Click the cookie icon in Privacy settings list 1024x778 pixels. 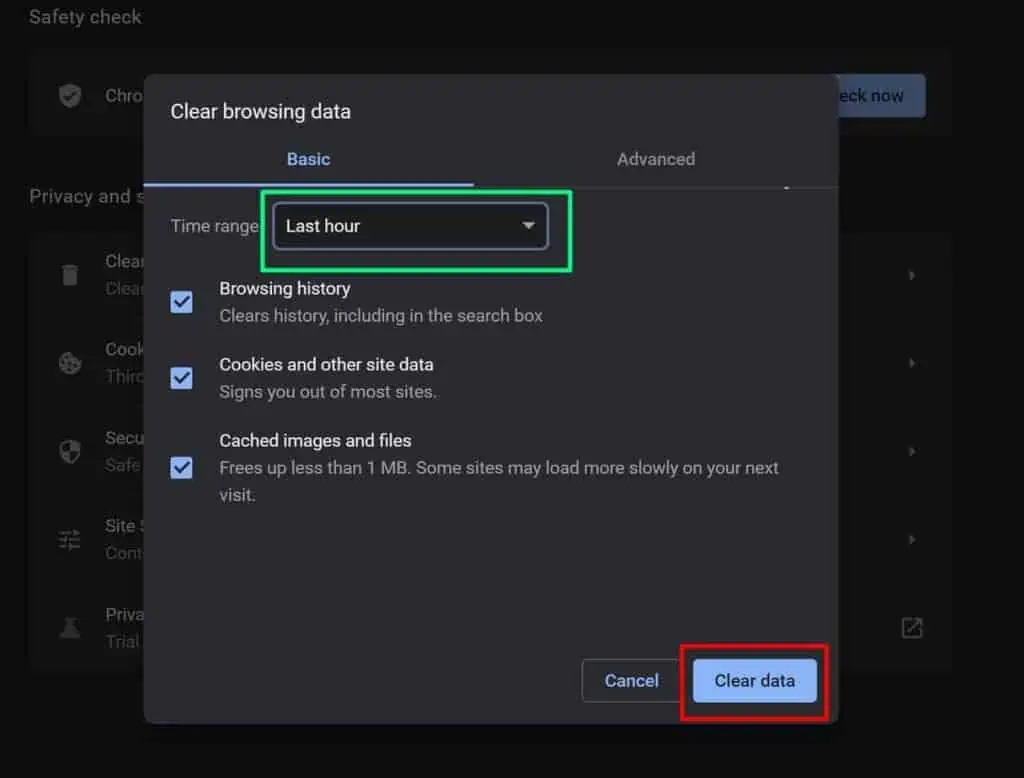[x=70, y=363]
